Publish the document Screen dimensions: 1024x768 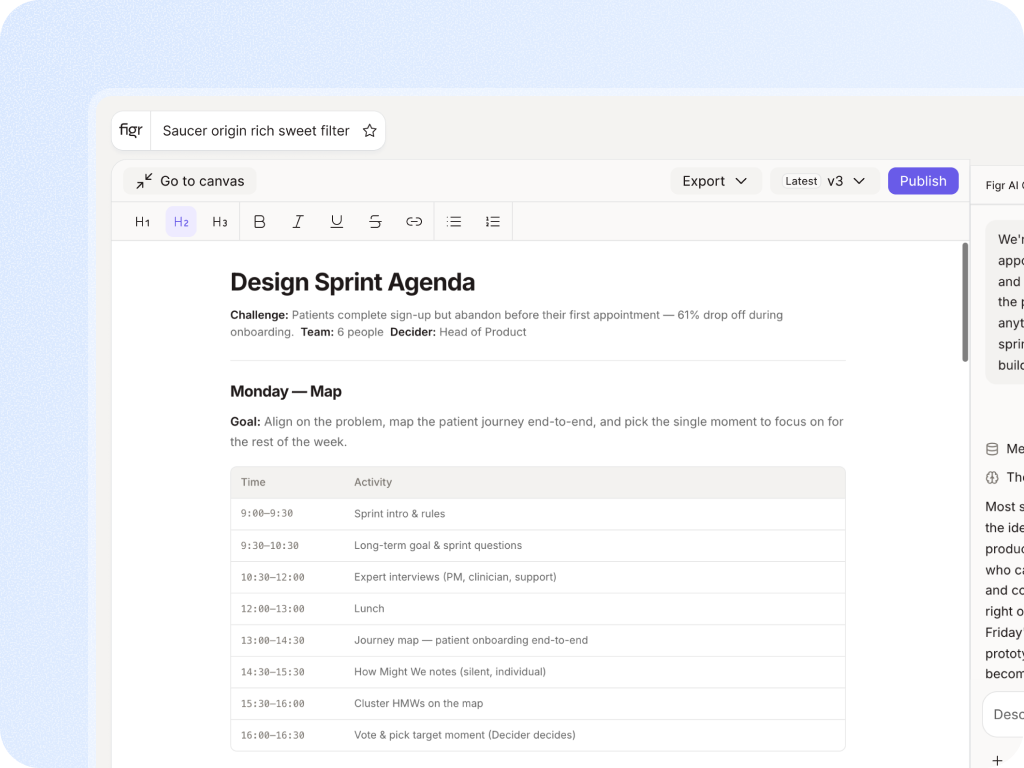(x=923, y=181)
